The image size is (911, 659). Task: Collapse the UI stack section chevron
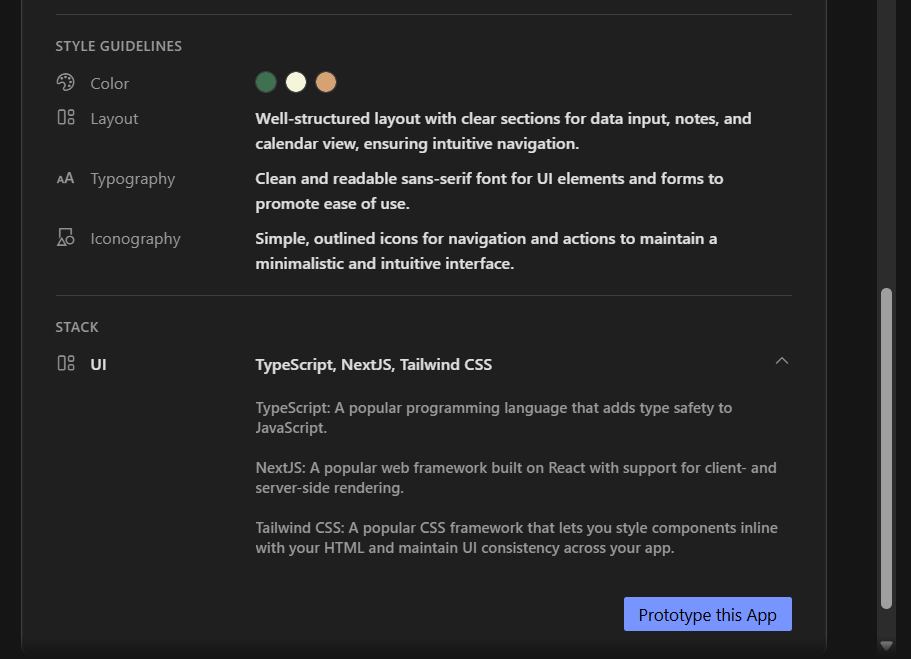782,361
